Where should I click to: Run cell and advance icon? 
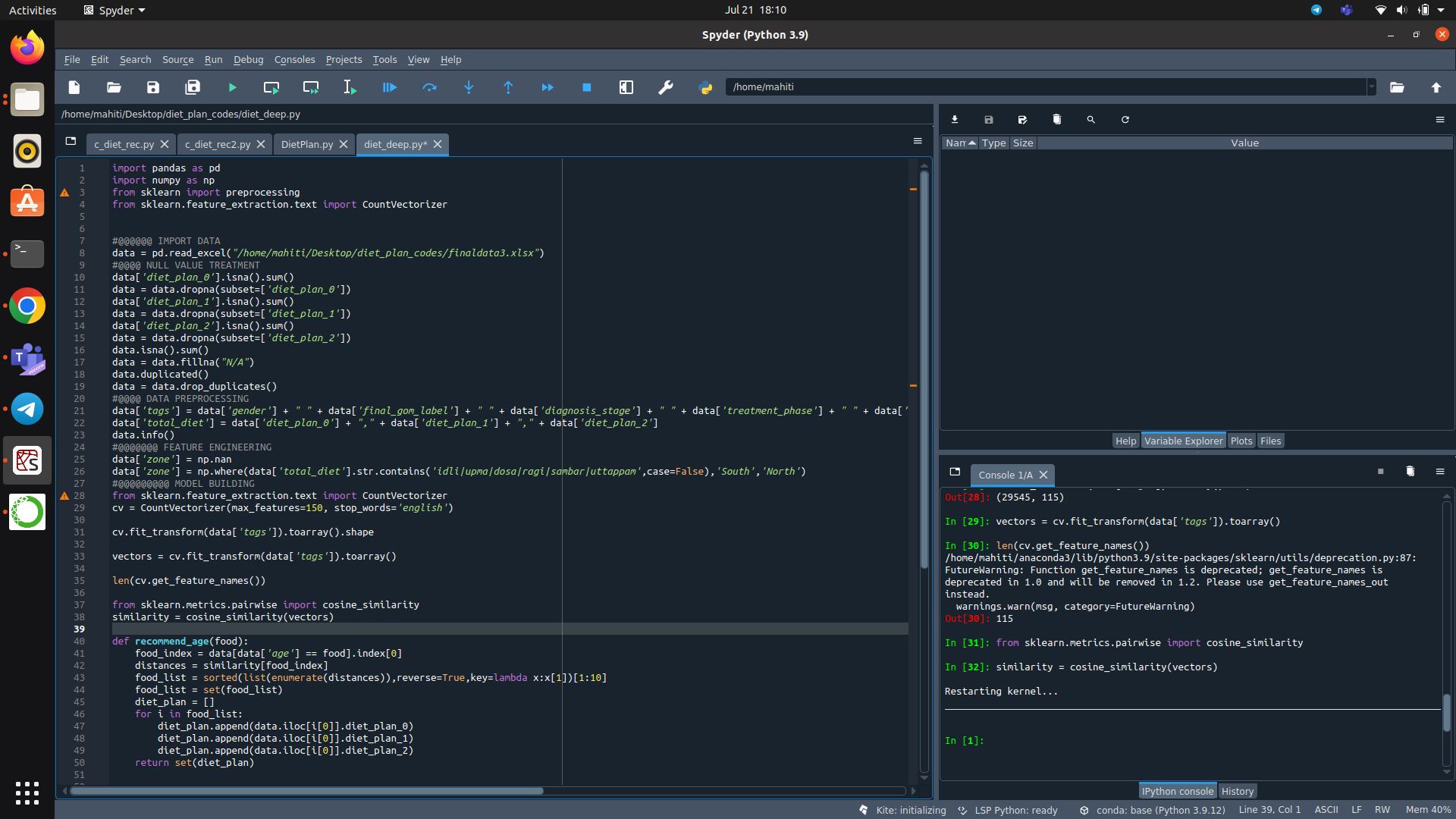311,87
